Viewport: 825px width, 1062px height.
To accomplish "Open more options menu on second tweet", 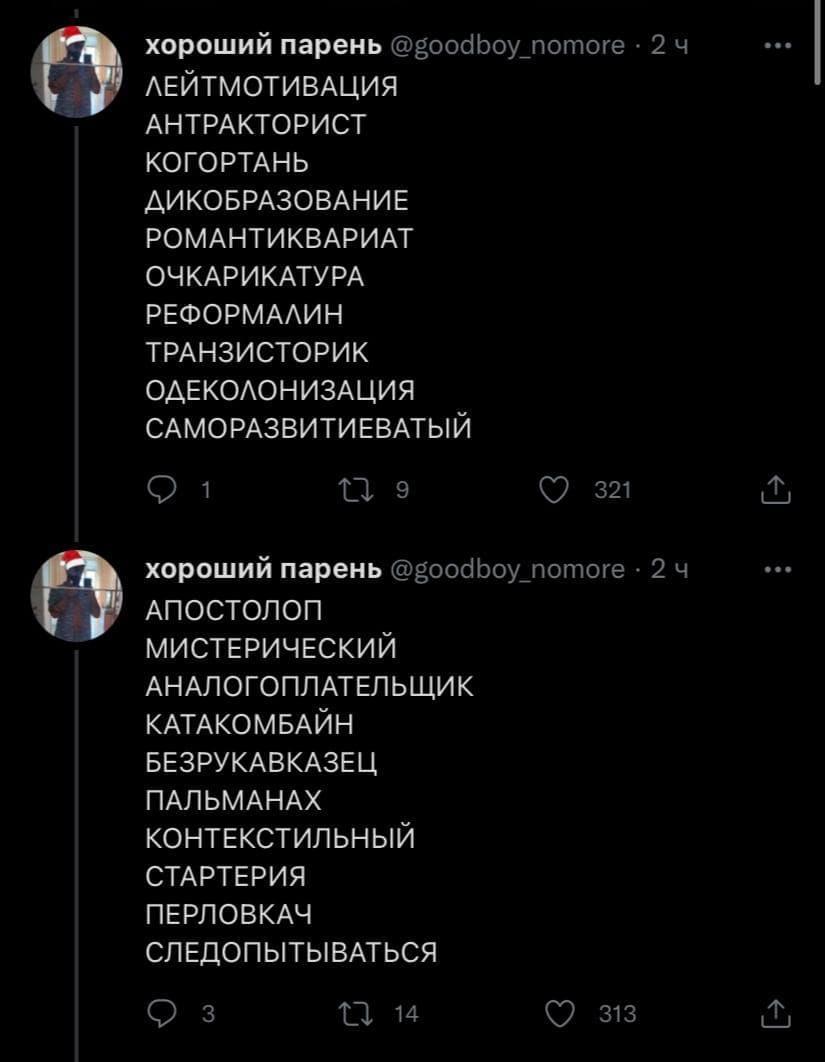I will pos(776,569).
